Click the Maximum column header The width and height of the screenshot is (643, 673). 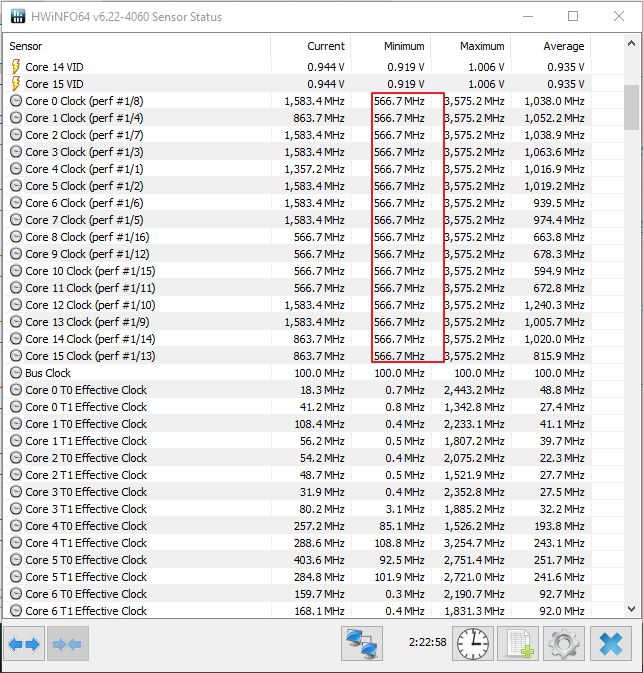471,46
